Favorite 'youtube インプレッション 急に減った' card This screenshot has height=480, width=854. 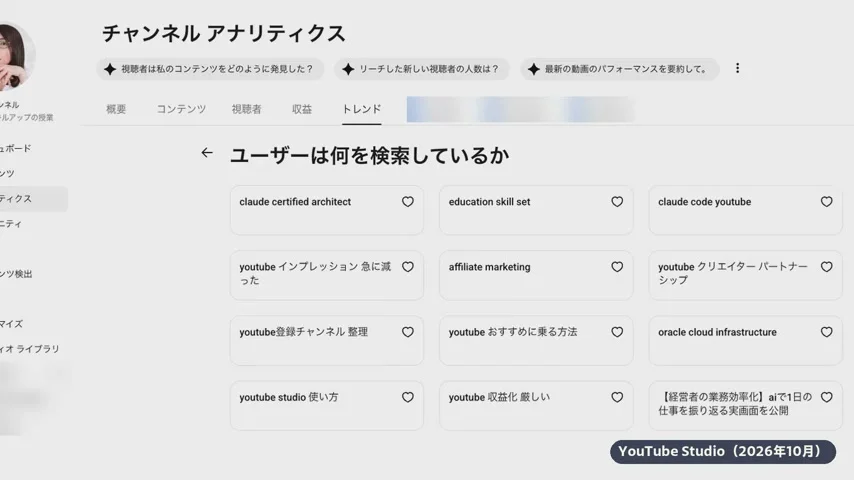tap(407, 267)
